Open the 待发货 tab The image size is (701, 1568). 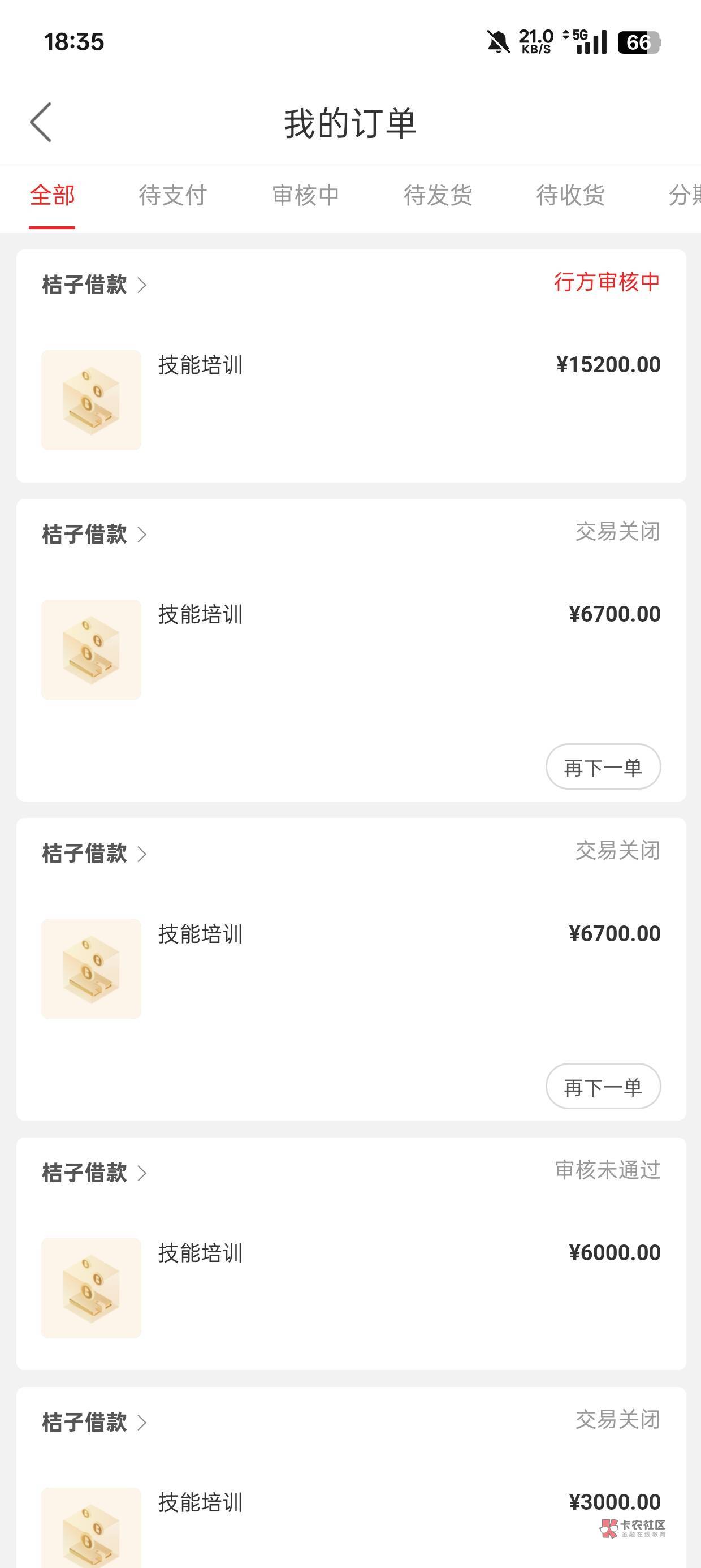pyautogui.click(x=438, y=195)
